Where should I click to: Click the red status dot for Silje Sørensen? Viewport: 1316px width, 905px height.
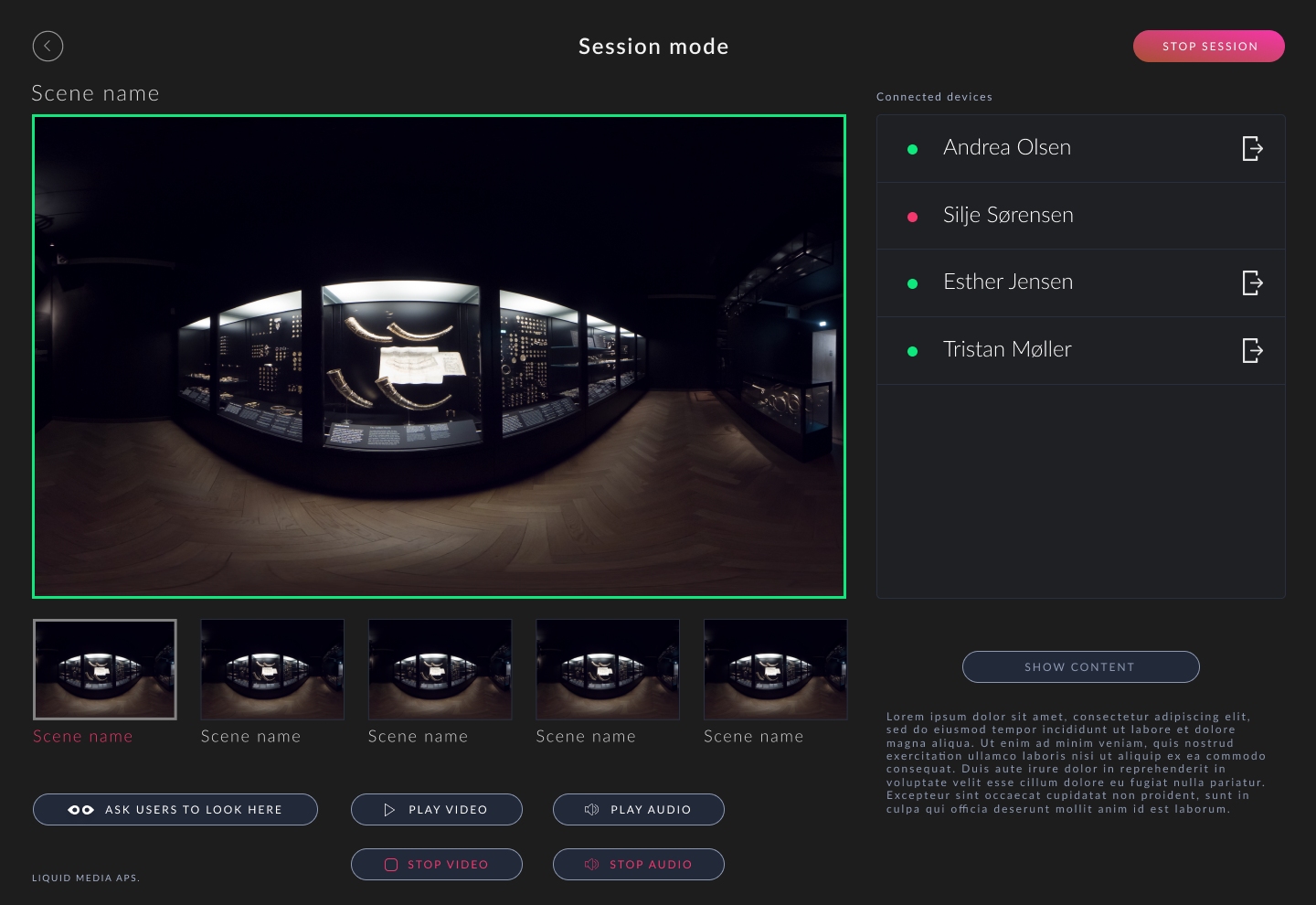912,217
